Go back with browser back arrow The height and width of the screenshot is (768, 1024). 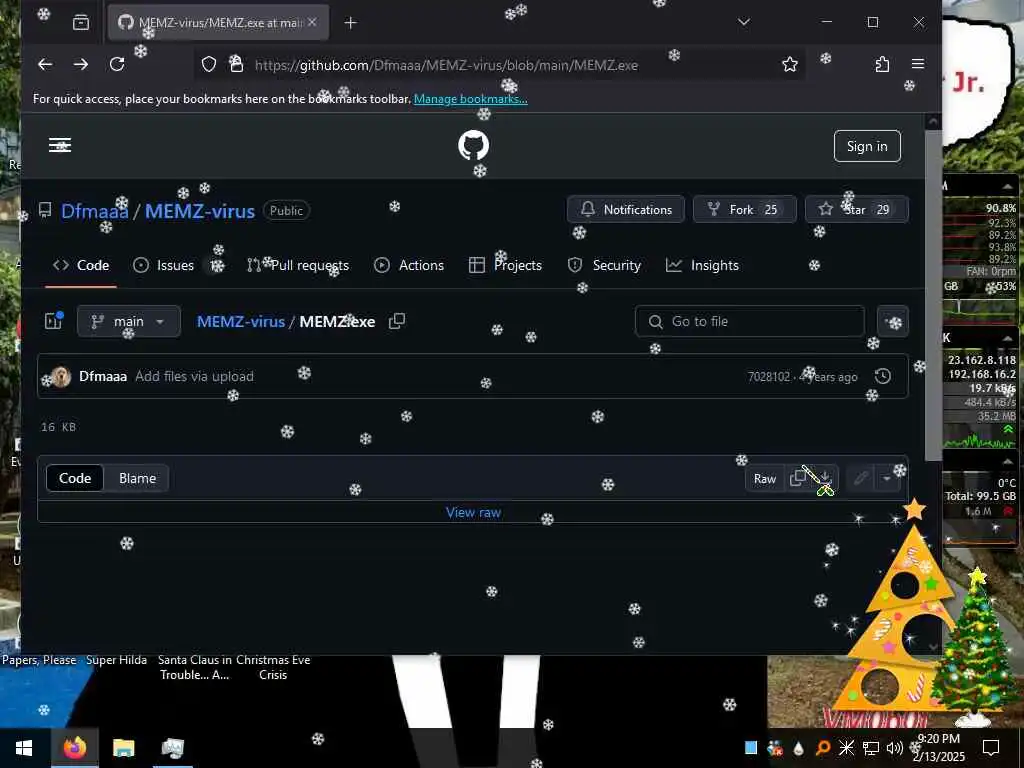tap(45, 64)
